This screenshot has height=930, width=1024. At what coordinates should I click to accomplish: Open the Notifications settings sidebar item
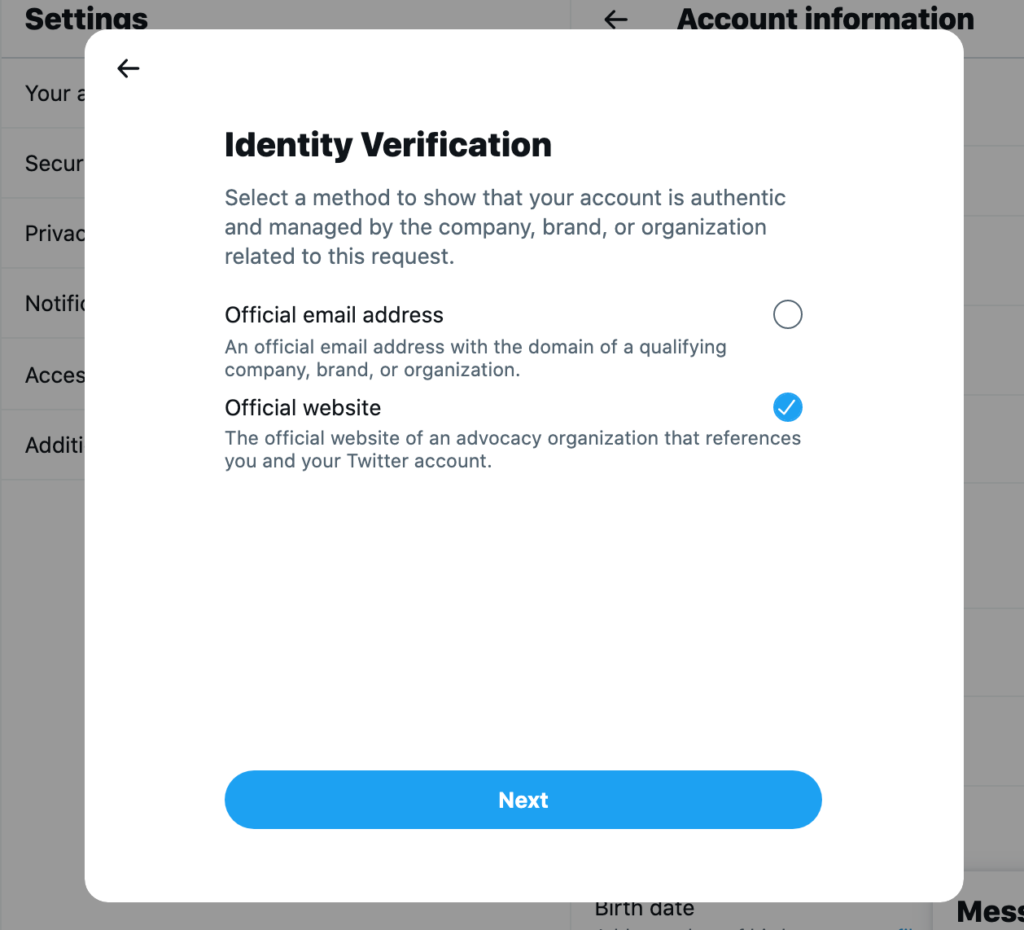(54, 303)
